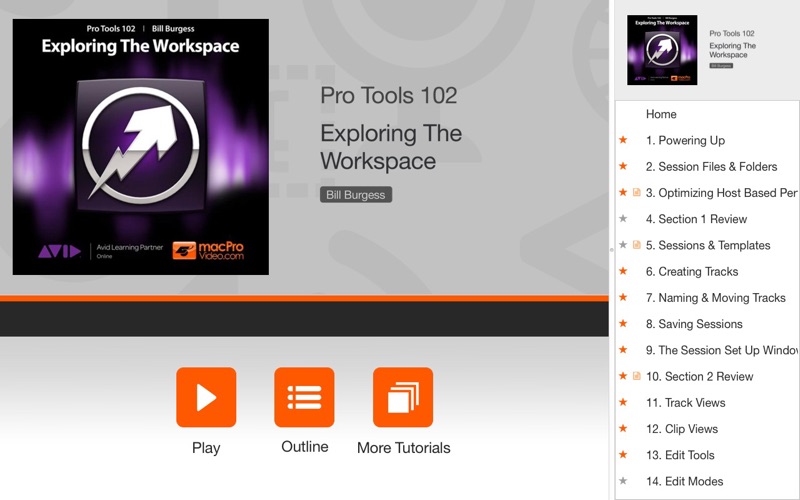The image size is (800, 500).
Task: Select chapter 7. Naming & Moving Tracks
Action: pos(715,297)
